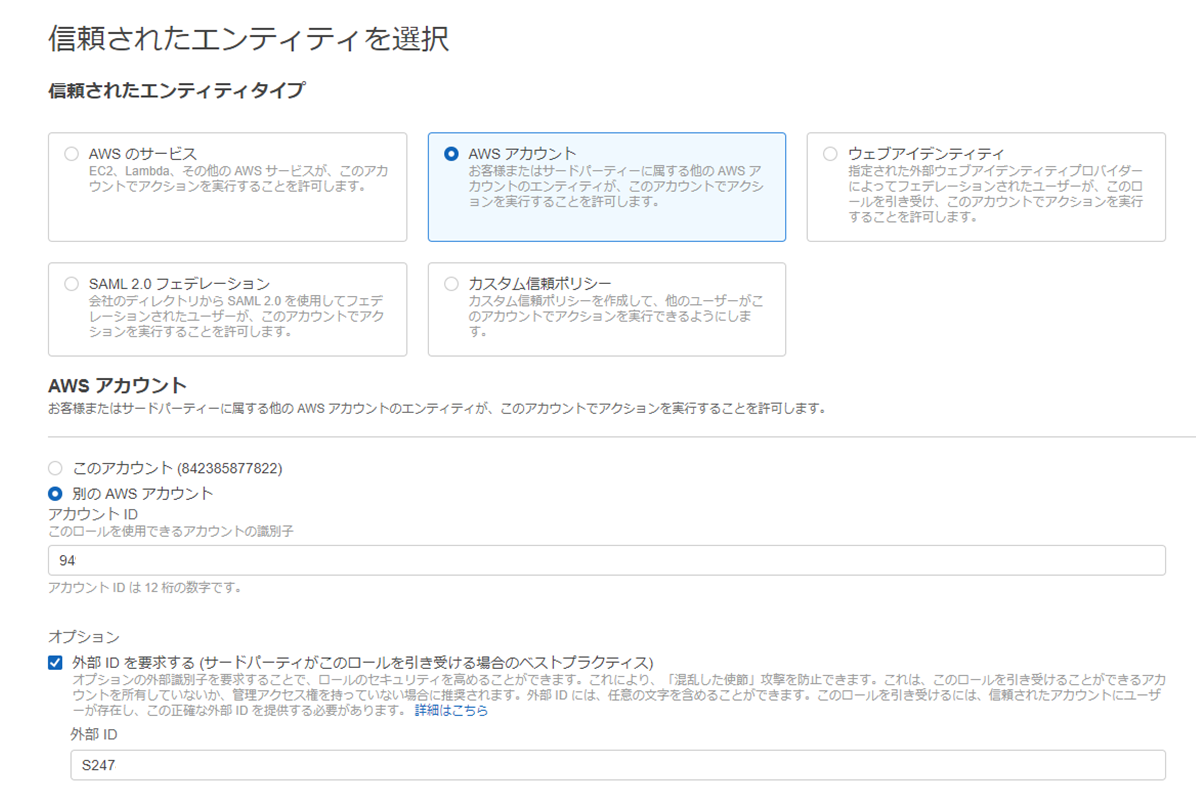1196x786 pixels.
Task: Click the 外部 ID を要求する label text
Action: pyautogui.click(x=362, y=663)
